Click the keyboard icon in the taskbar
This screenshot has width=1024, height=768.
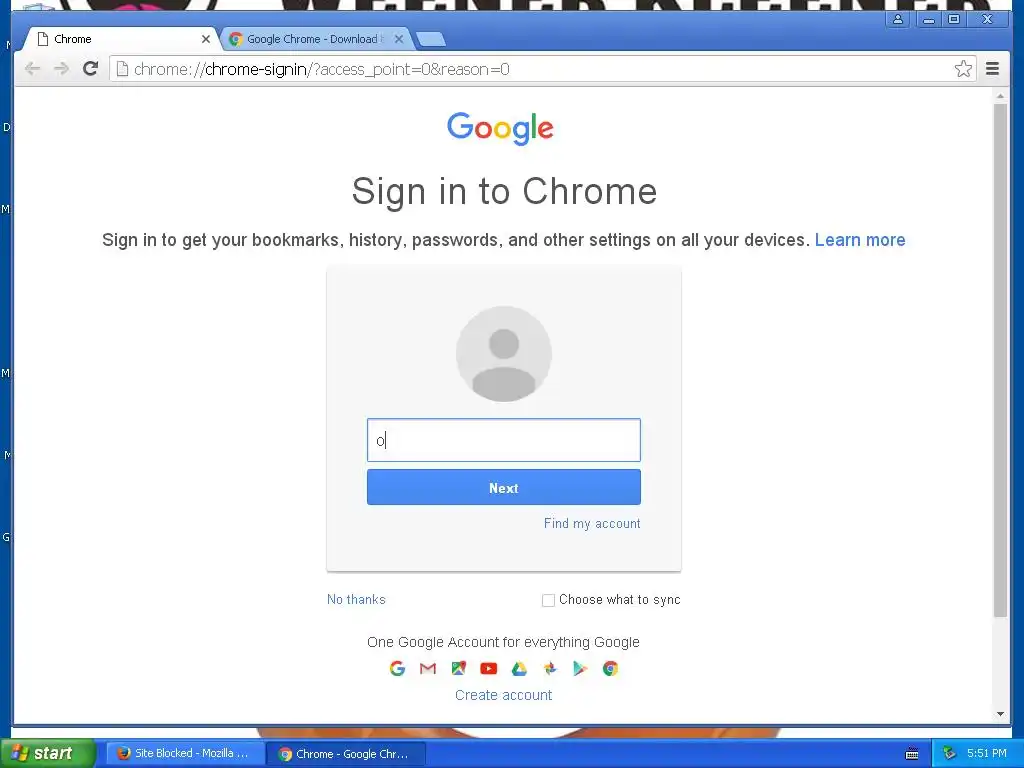point(912,754)
